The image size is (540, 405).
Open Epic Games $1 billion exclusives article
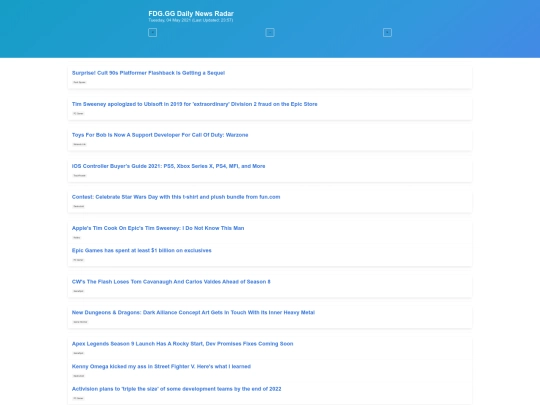[142, 250]
